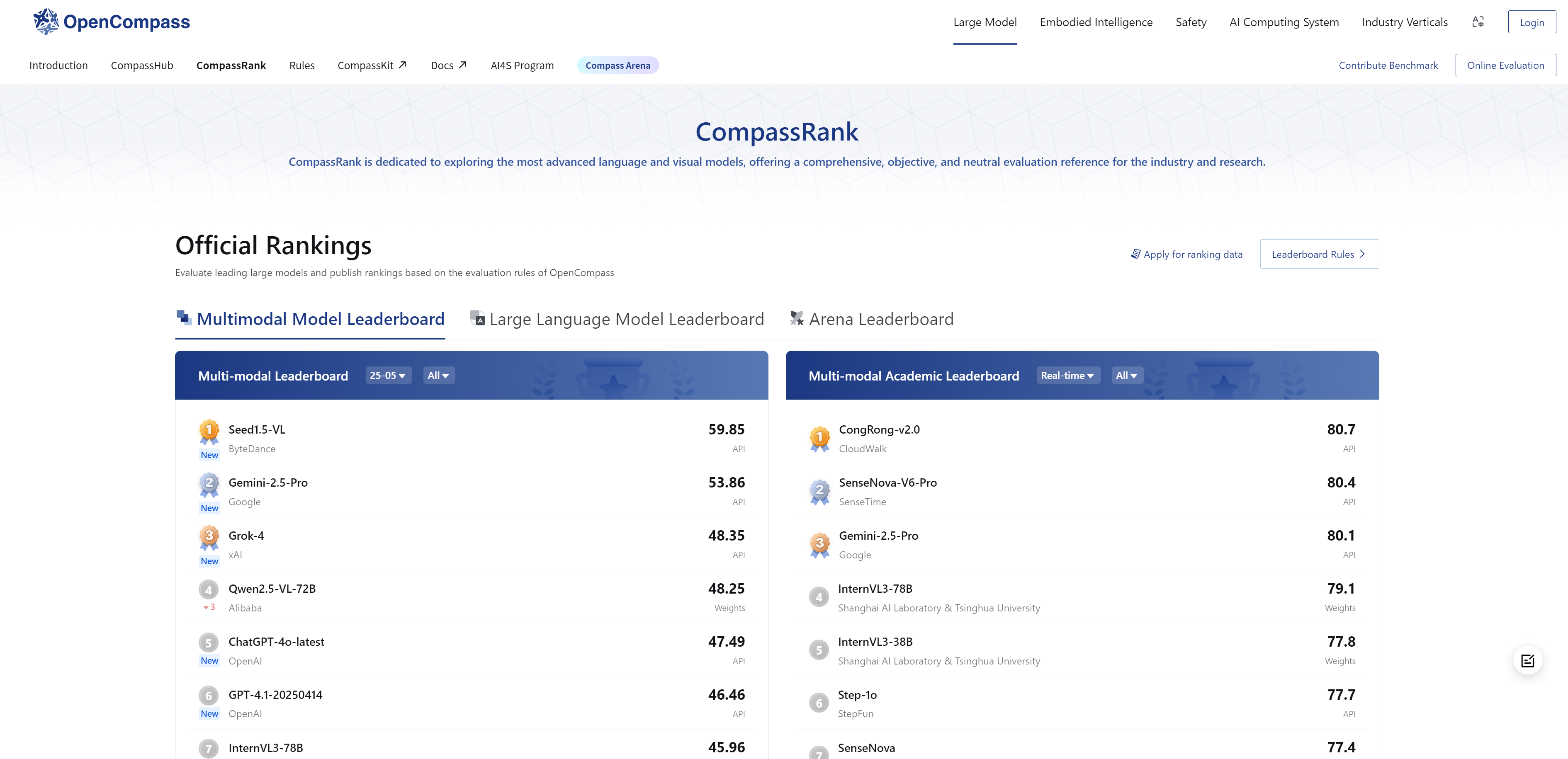Open the Embodied Intelligence menu
The width and height of the screenshot is (1568, 759).
click(x=1096, y=22)
